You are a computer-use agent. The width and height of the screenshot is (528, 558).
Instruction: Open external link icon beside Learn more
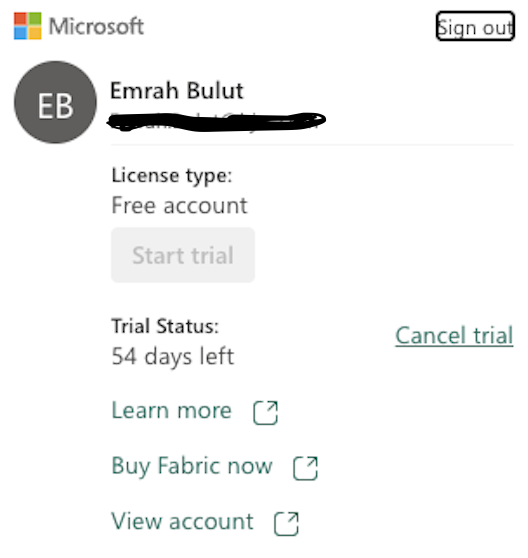pos(265,413)
